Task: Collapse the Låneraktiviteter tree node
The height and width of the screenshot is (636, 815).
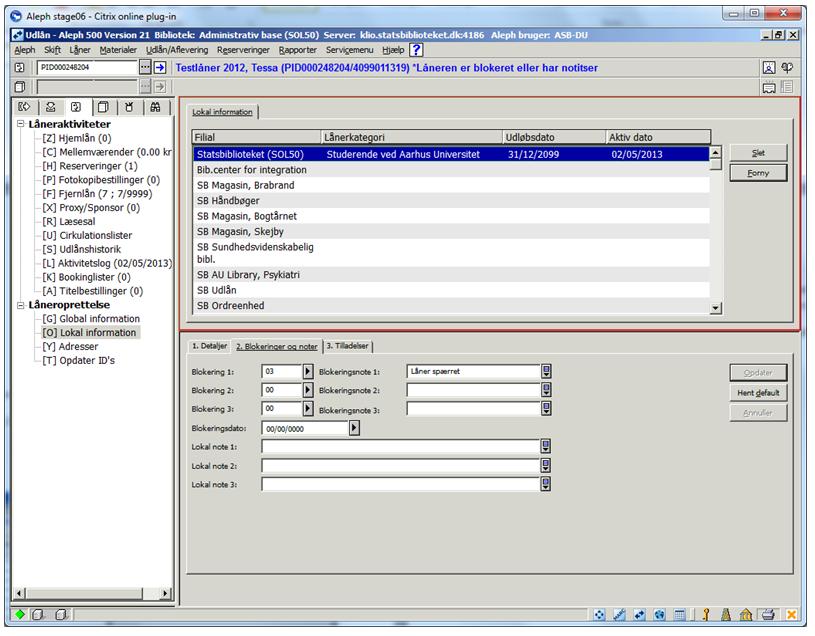Action: (x=21, y=124)
